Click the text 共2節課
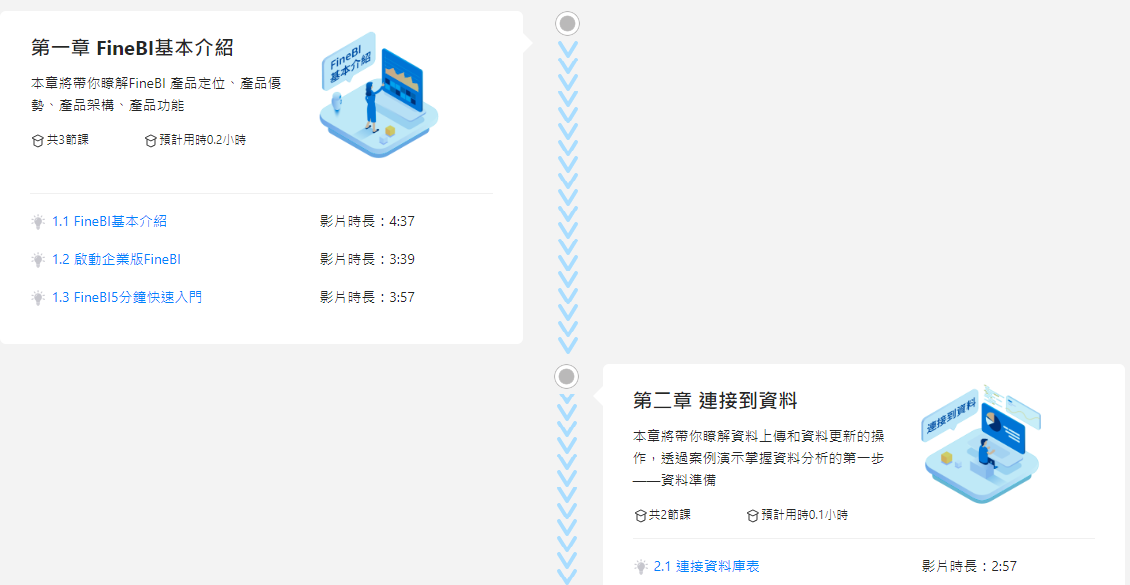This screenshot has width=1130, height=585. 670,515
